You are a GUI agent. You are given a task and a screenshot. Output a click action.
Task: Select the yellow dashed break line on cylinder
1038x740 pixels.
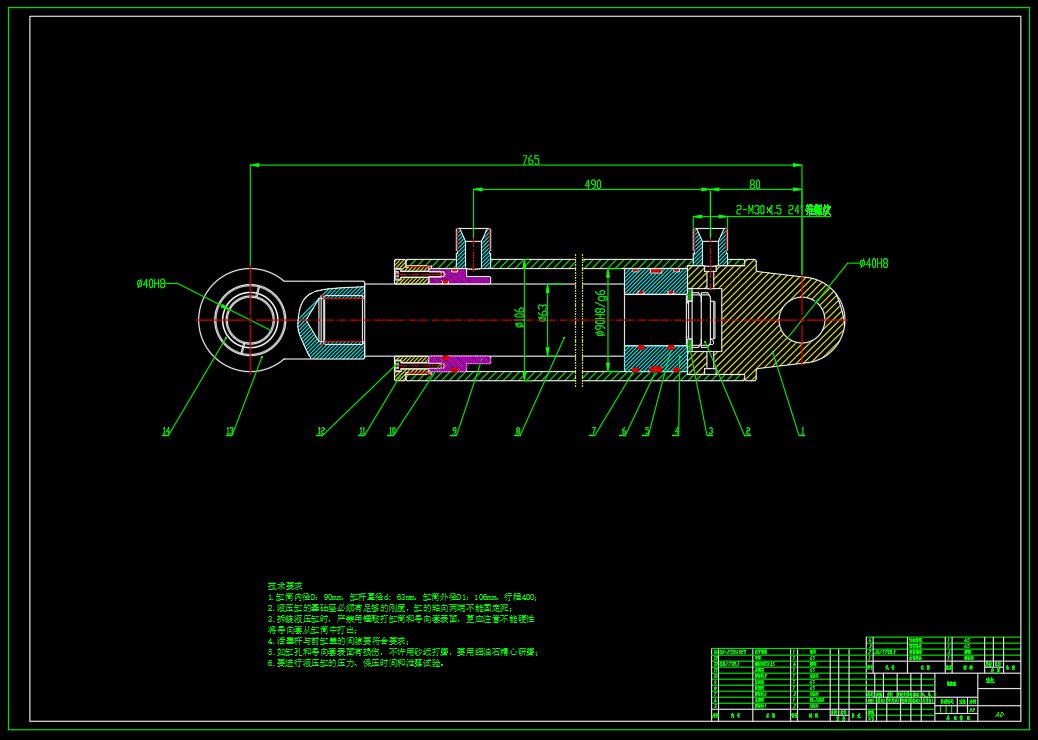[x=579, y=320]
